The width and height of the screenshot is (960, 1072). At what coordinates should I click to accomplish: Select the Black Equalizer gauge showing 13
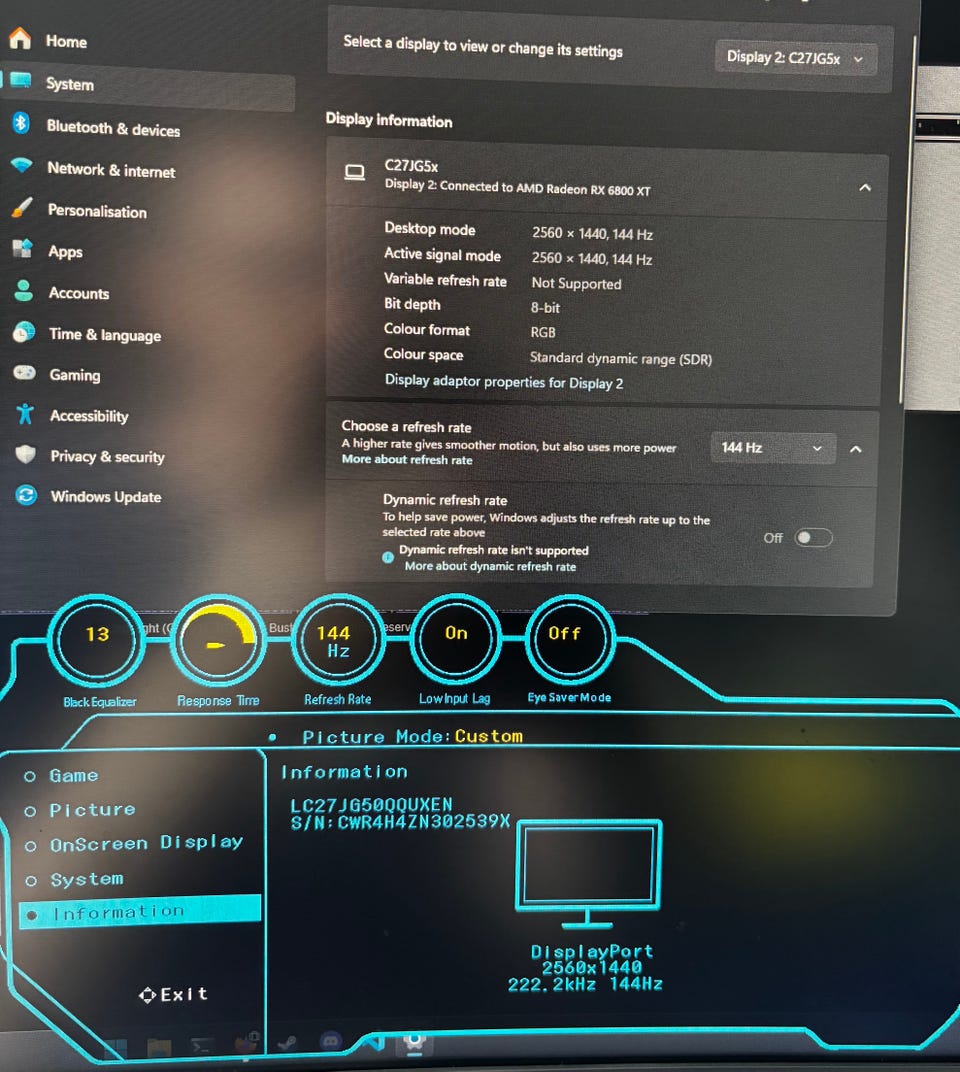[x=96, y=640]
